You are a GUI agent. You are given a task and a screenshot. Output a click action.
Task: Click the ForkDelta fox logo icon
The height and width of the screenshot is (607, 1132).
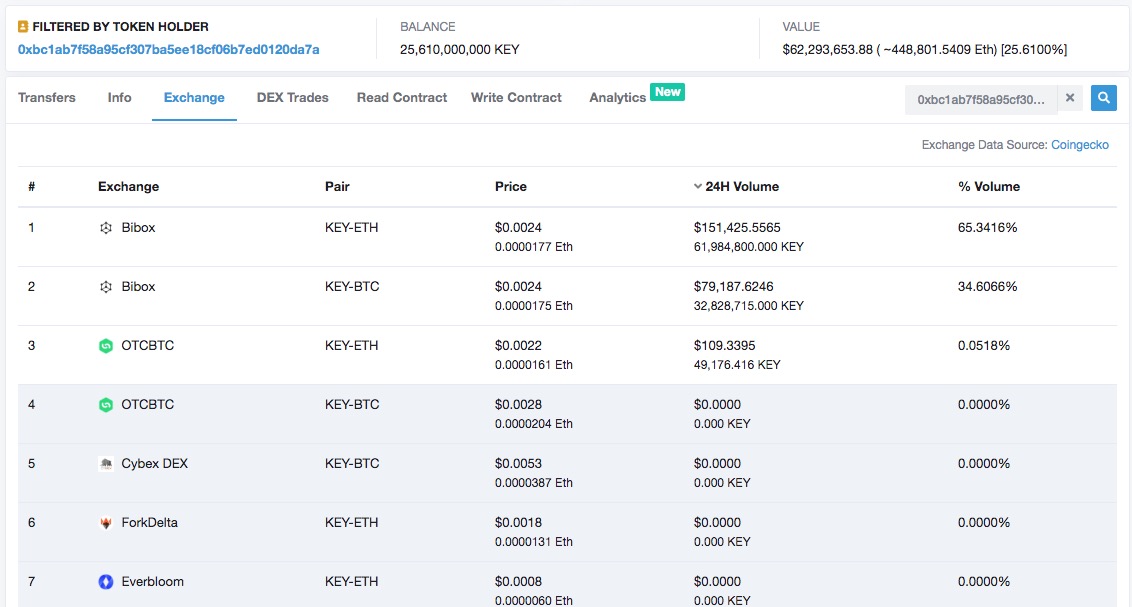click(105, 523)
